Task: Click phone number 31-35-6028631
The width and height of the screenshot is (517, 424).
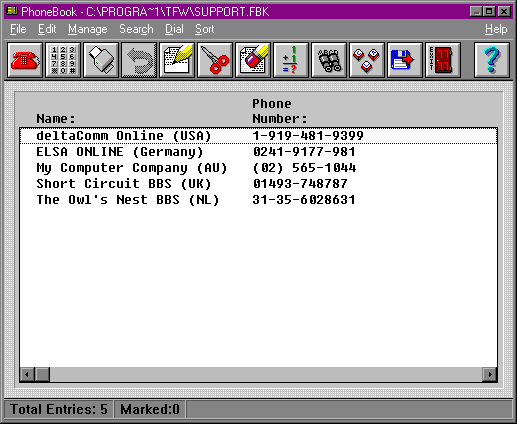Action: pos(304,200)
